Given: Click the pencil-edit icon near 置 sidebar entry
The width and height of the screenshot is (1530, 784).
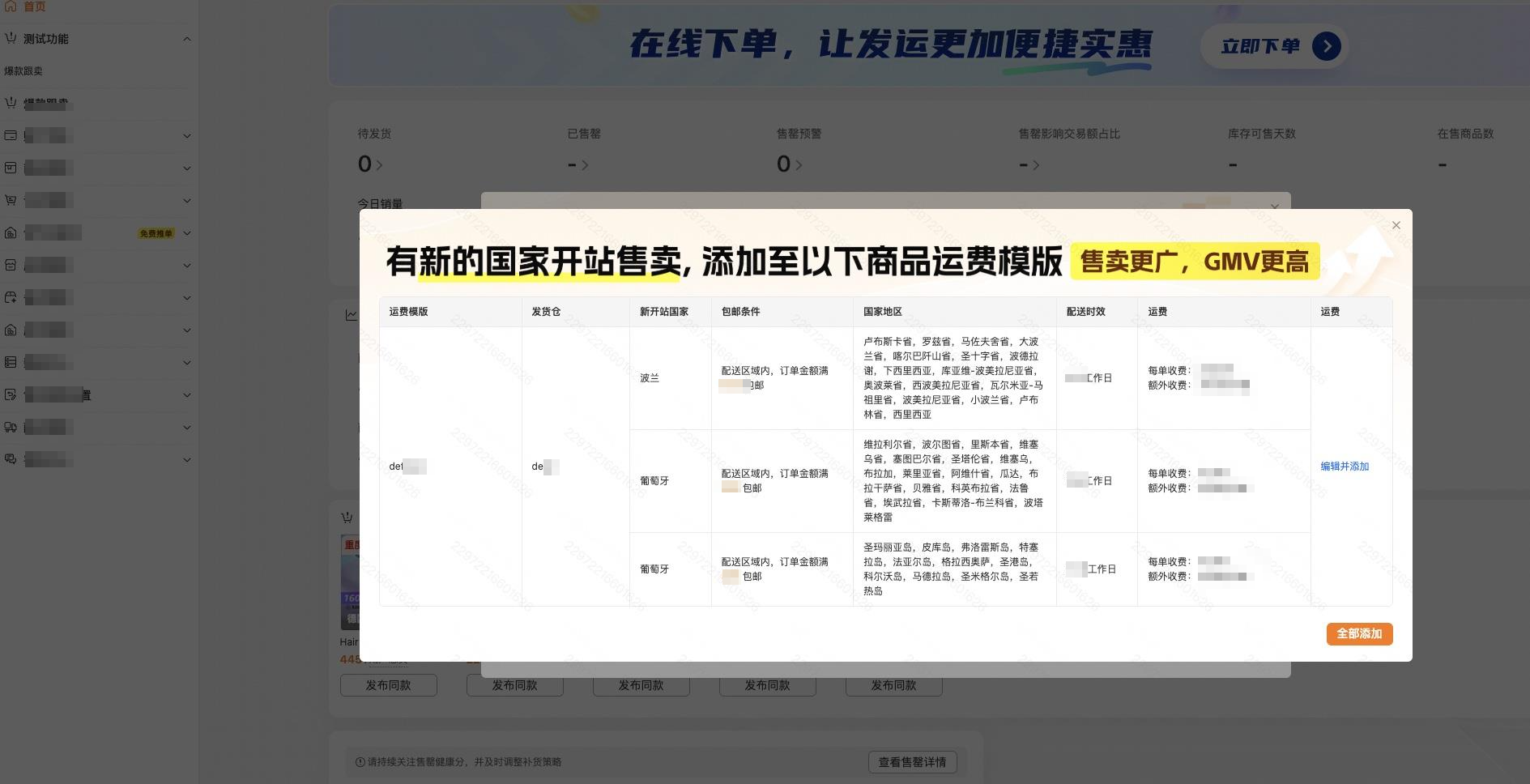Looking at the screenshot, I should (x=11, y=394).
